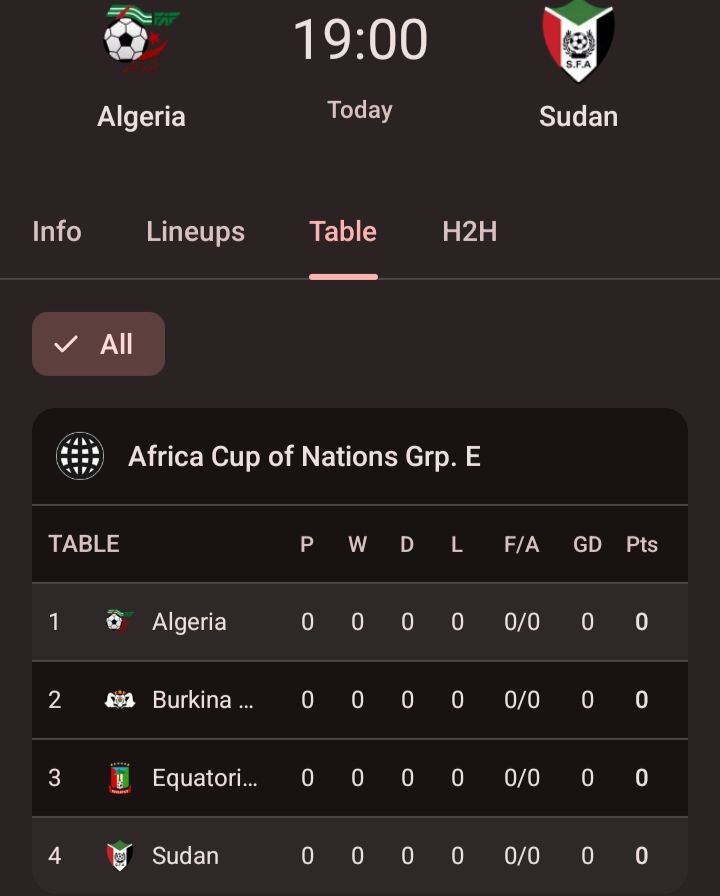Toggle the All filter chip
The width and height of the screenshot is (720, 896).
98,344
